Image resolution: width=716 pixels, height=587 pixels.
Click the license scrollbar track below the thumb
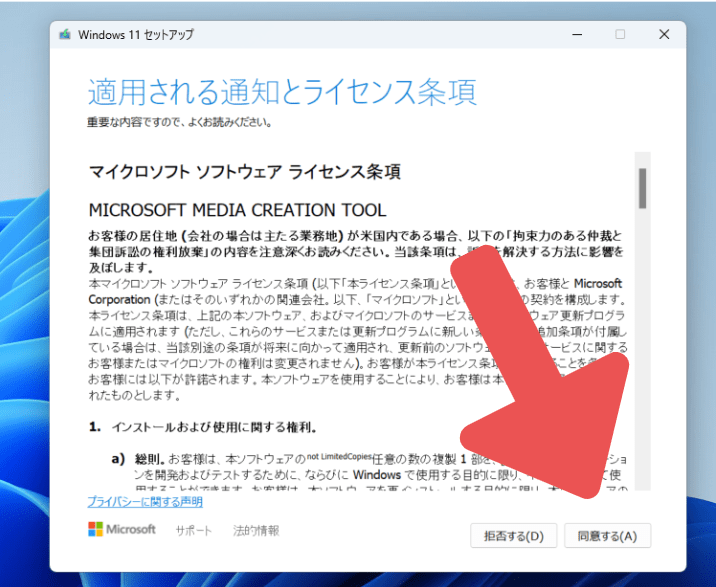[x=642, y=347]
